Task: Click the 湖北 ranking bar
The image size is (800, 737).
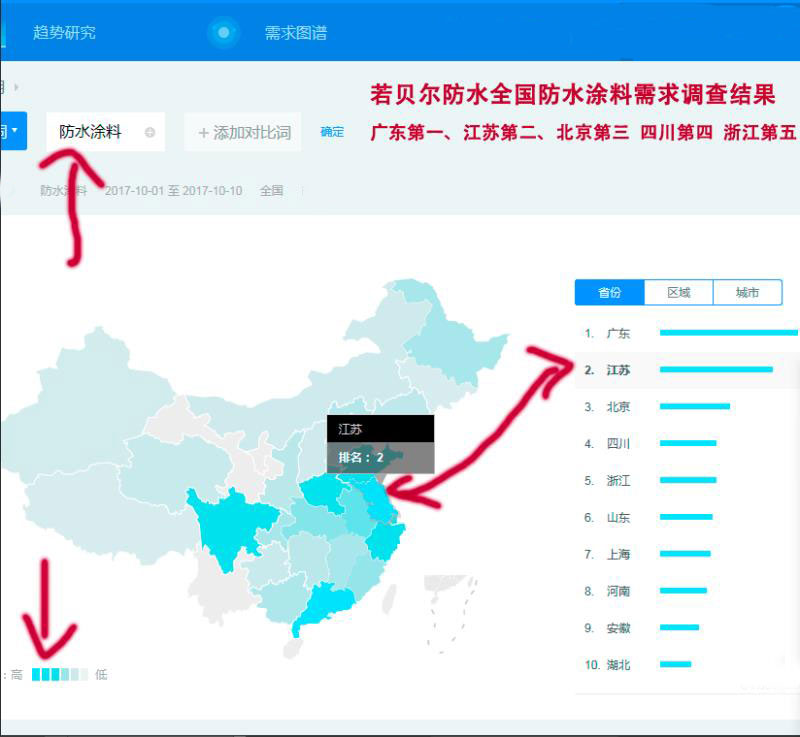Action: (676, 664)
